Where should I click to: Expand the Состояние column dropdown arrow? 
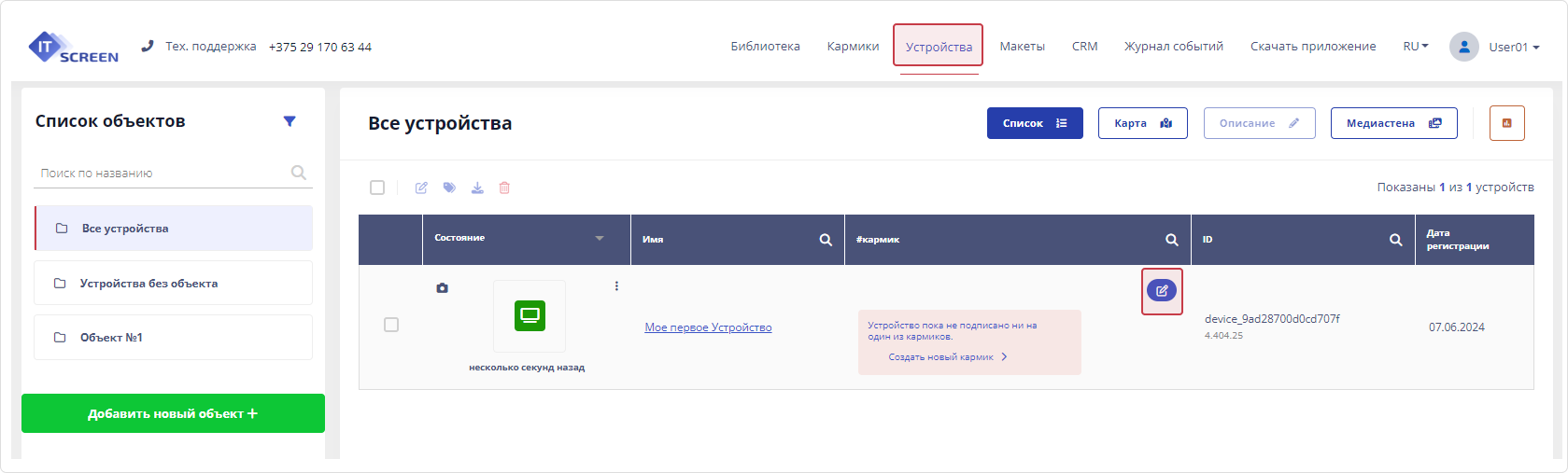[x=600, y=239]
